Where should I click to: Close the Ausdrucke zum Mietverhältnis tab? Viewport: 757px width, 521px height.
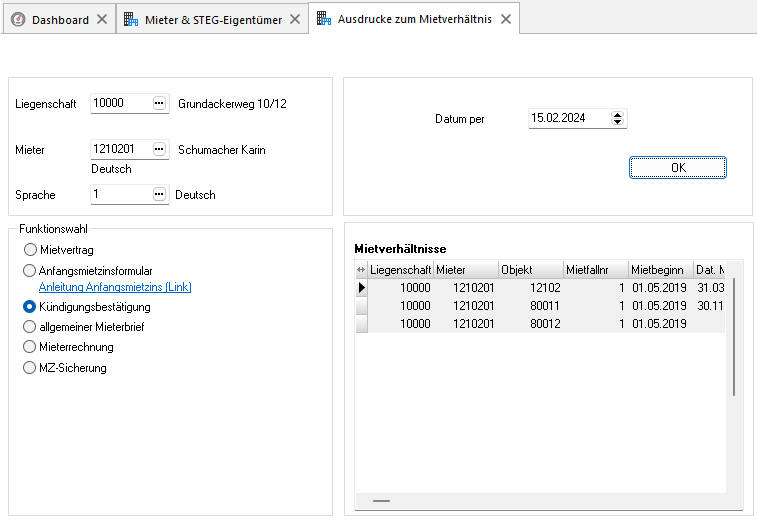click(x=505, y=19)
